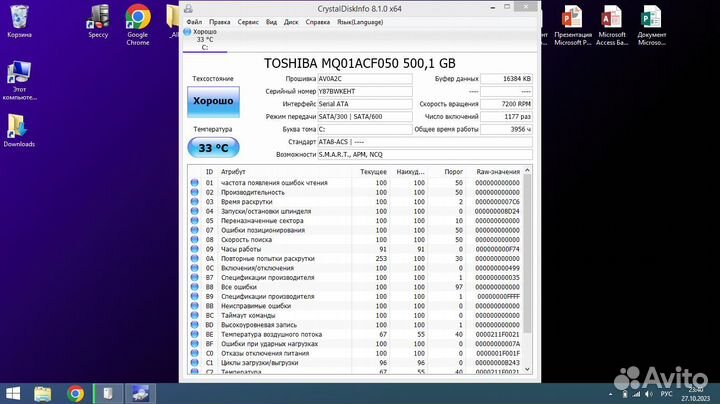Select the Отказы отключения питания row

click(x=355, y=353)
